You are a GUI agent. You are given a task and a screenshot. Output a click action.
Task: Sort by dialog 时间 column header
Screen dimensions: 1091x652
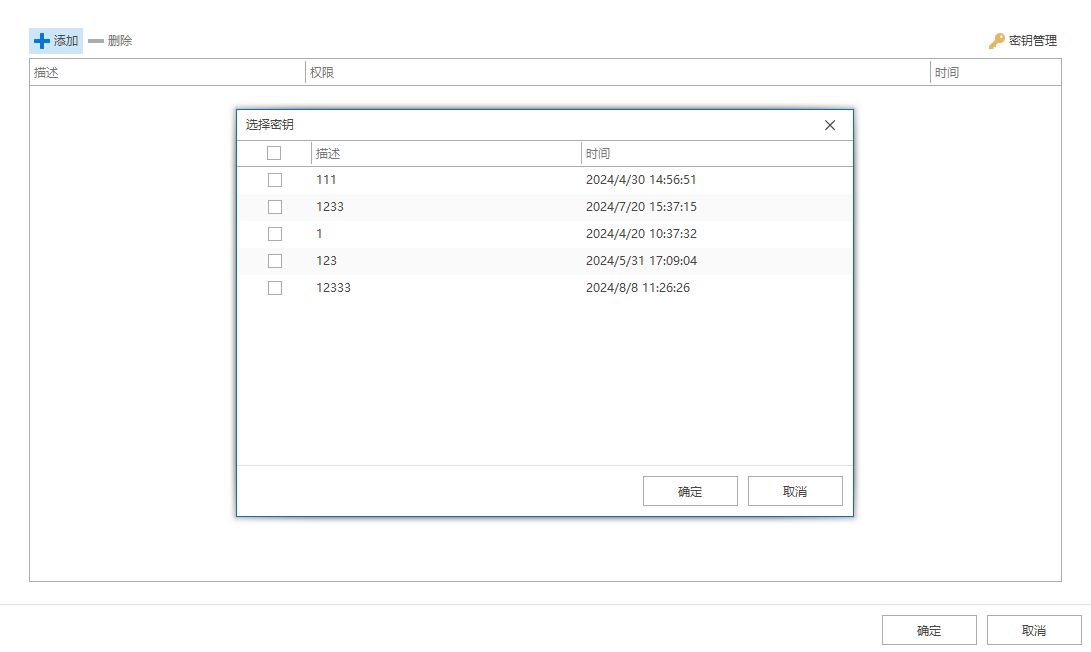(717, 154)
